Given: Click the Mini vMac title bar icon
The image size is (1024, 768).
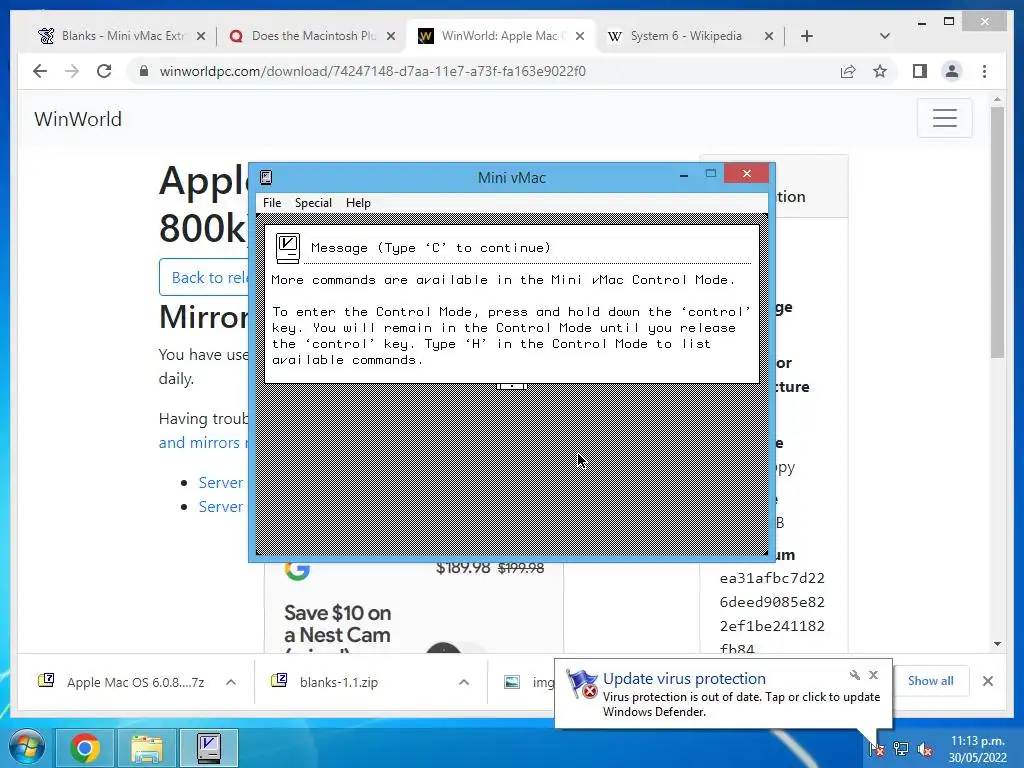Looking at the screenshot, I should pos(266,177).
